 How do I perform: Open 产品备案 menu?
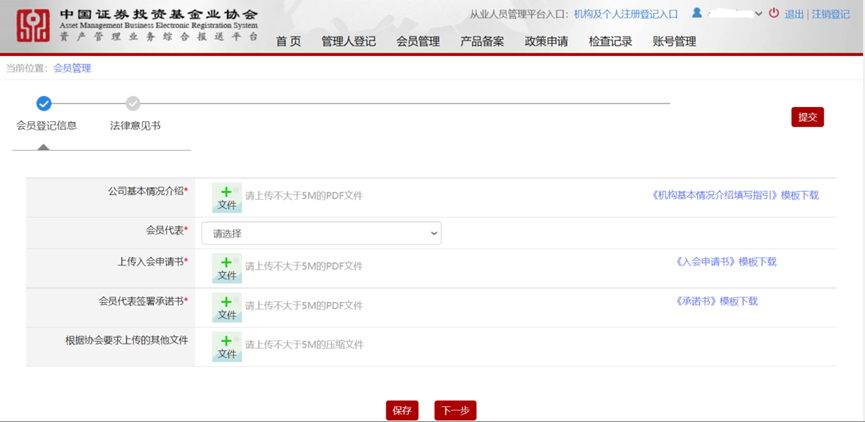tap(482, 41)
